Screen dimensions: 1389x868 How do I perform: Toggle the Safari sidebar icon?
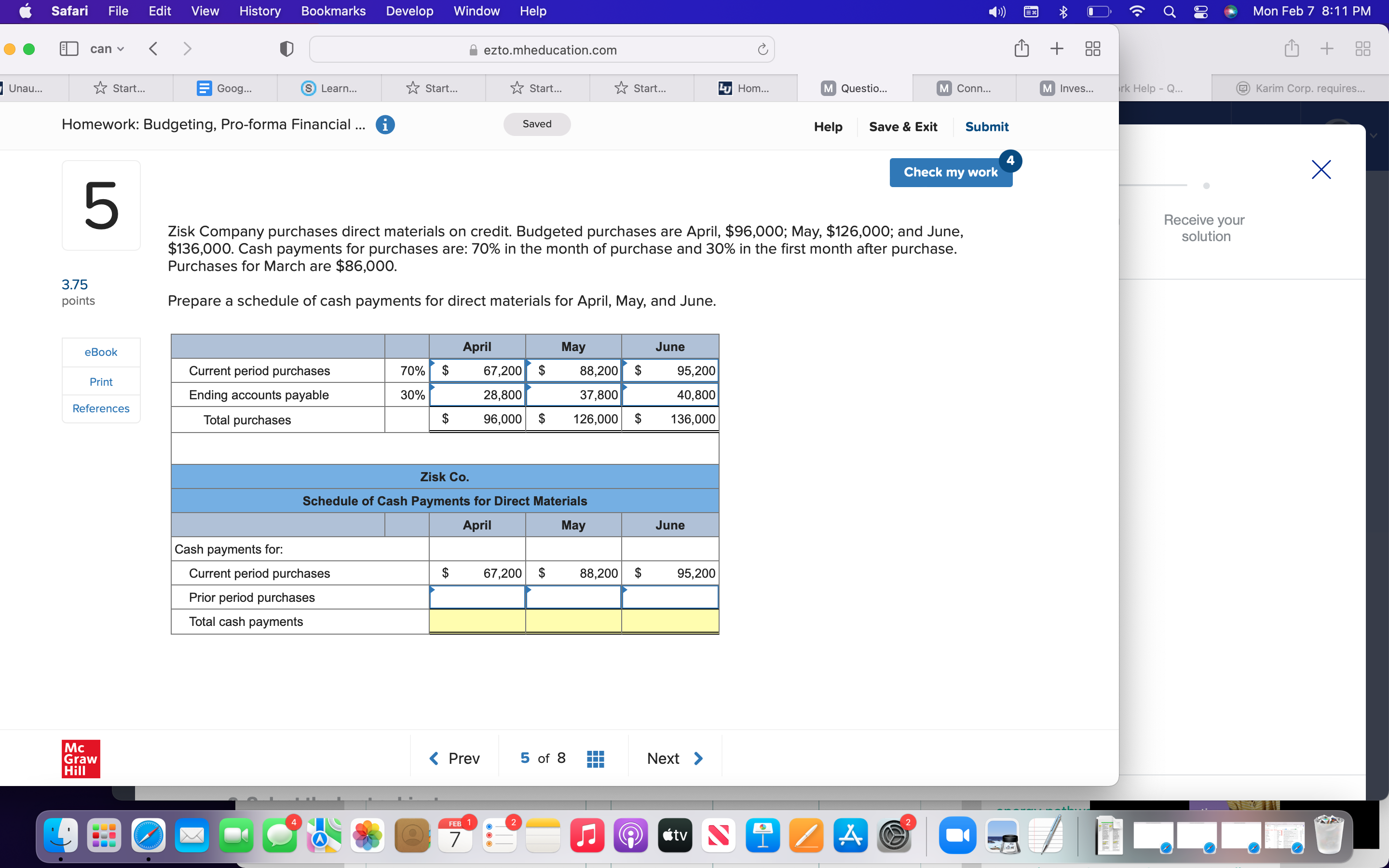pos(68,49)
